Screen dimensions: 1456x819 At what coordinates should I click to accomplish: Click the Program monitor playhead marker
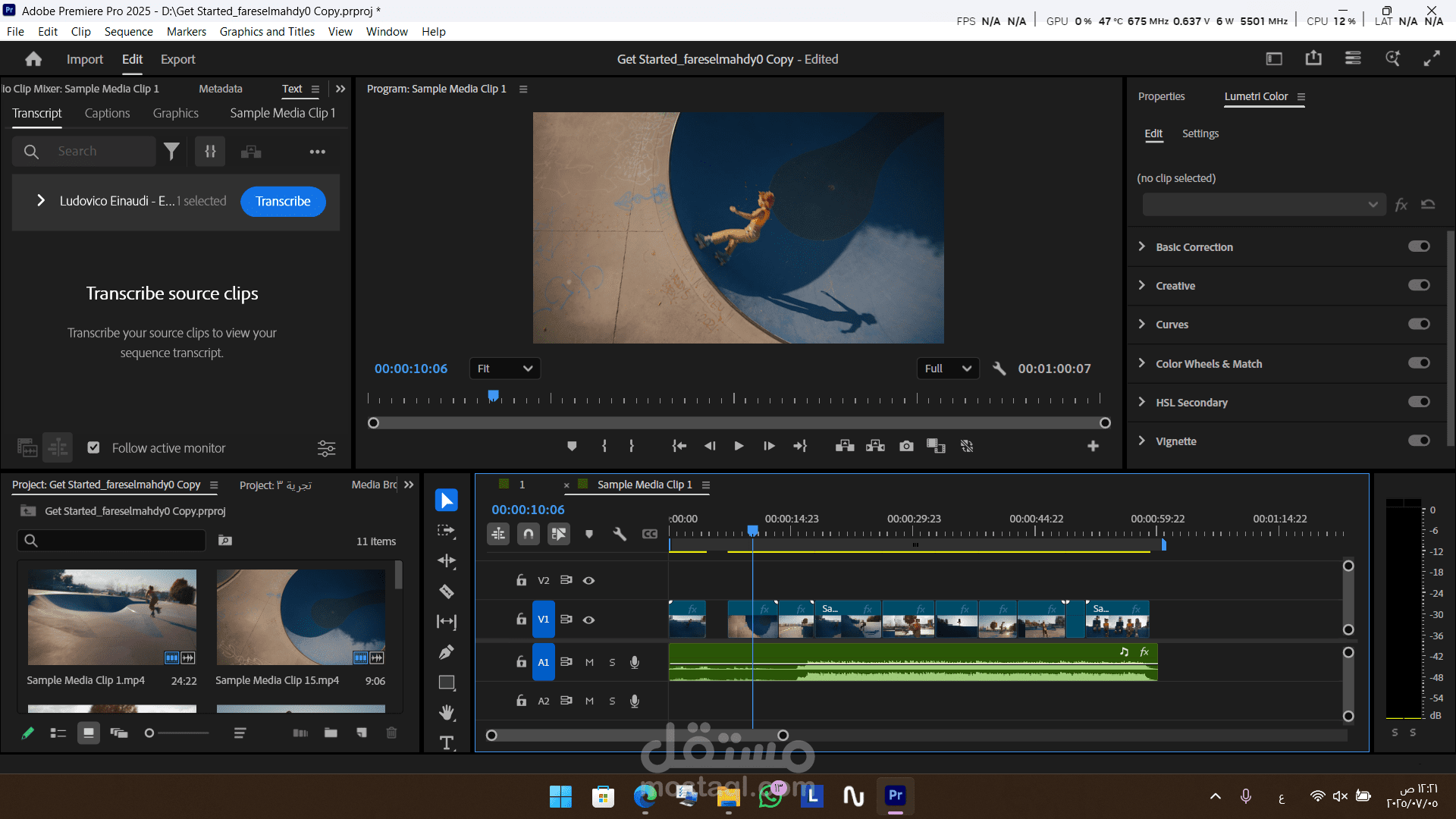(494, 396)
